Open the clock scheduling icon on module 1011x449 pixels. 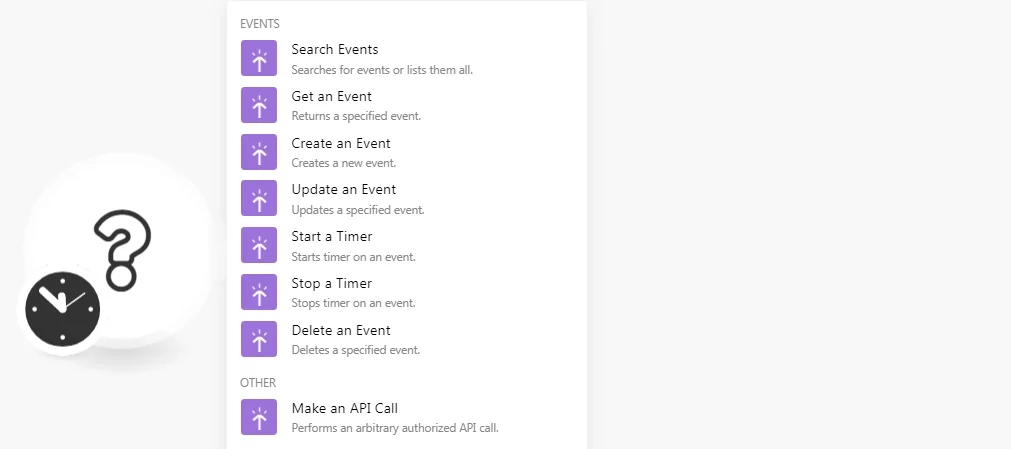point(63,309)
